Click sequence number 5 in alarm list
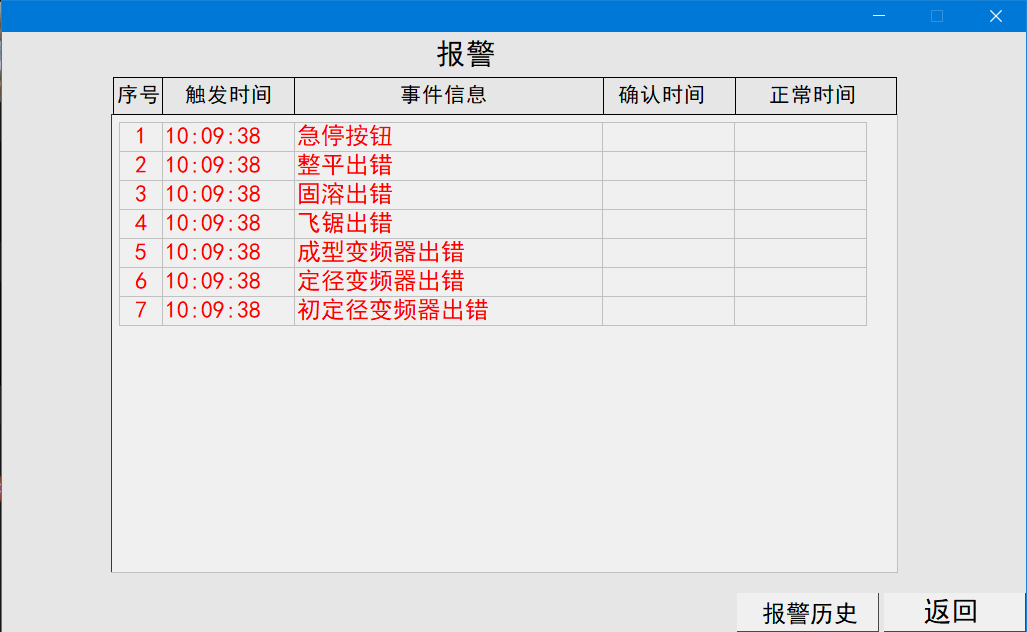This screenshot has width=1027, height=632. coord(141,252)
